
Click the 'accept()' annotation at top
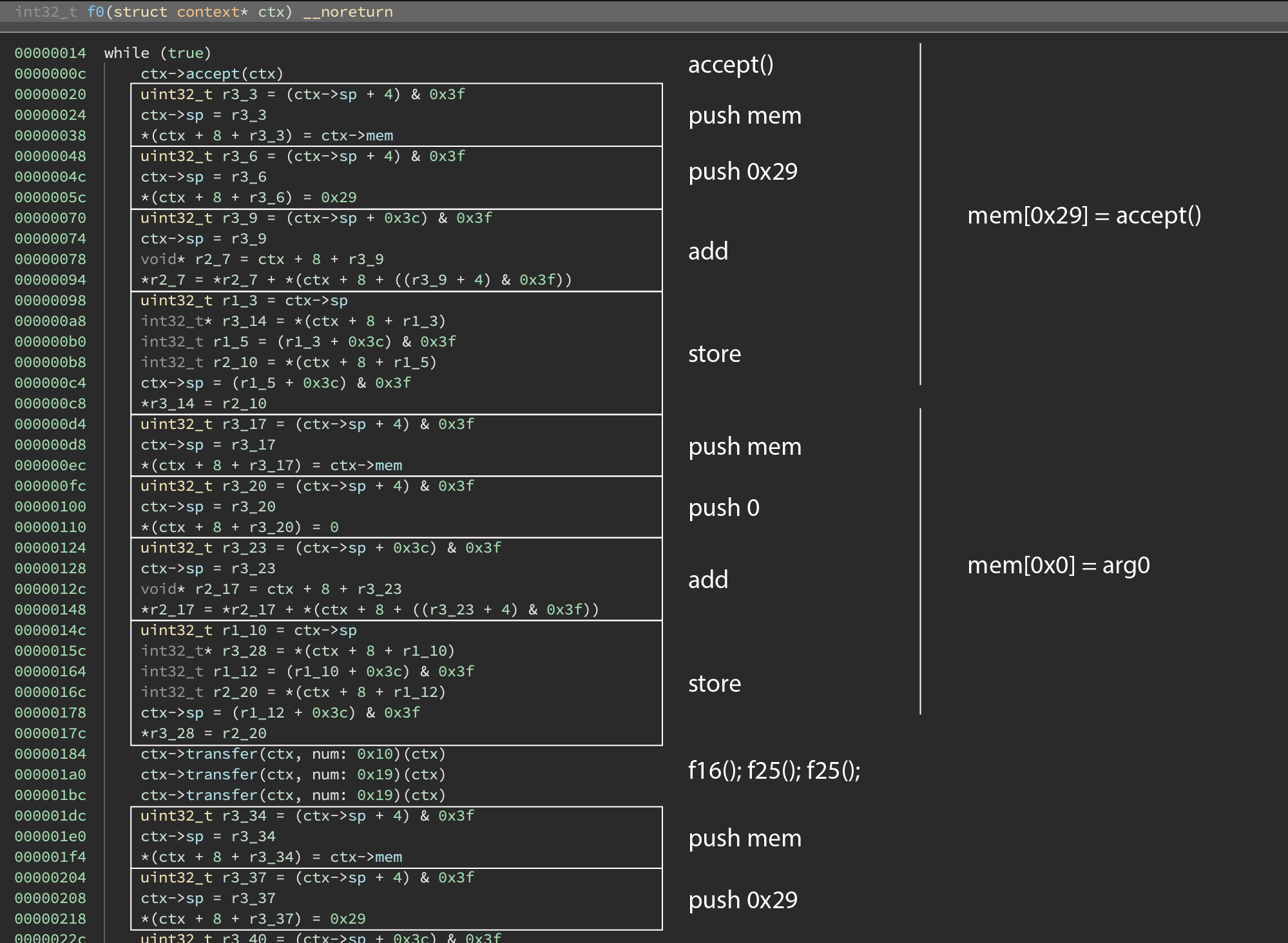731,64
